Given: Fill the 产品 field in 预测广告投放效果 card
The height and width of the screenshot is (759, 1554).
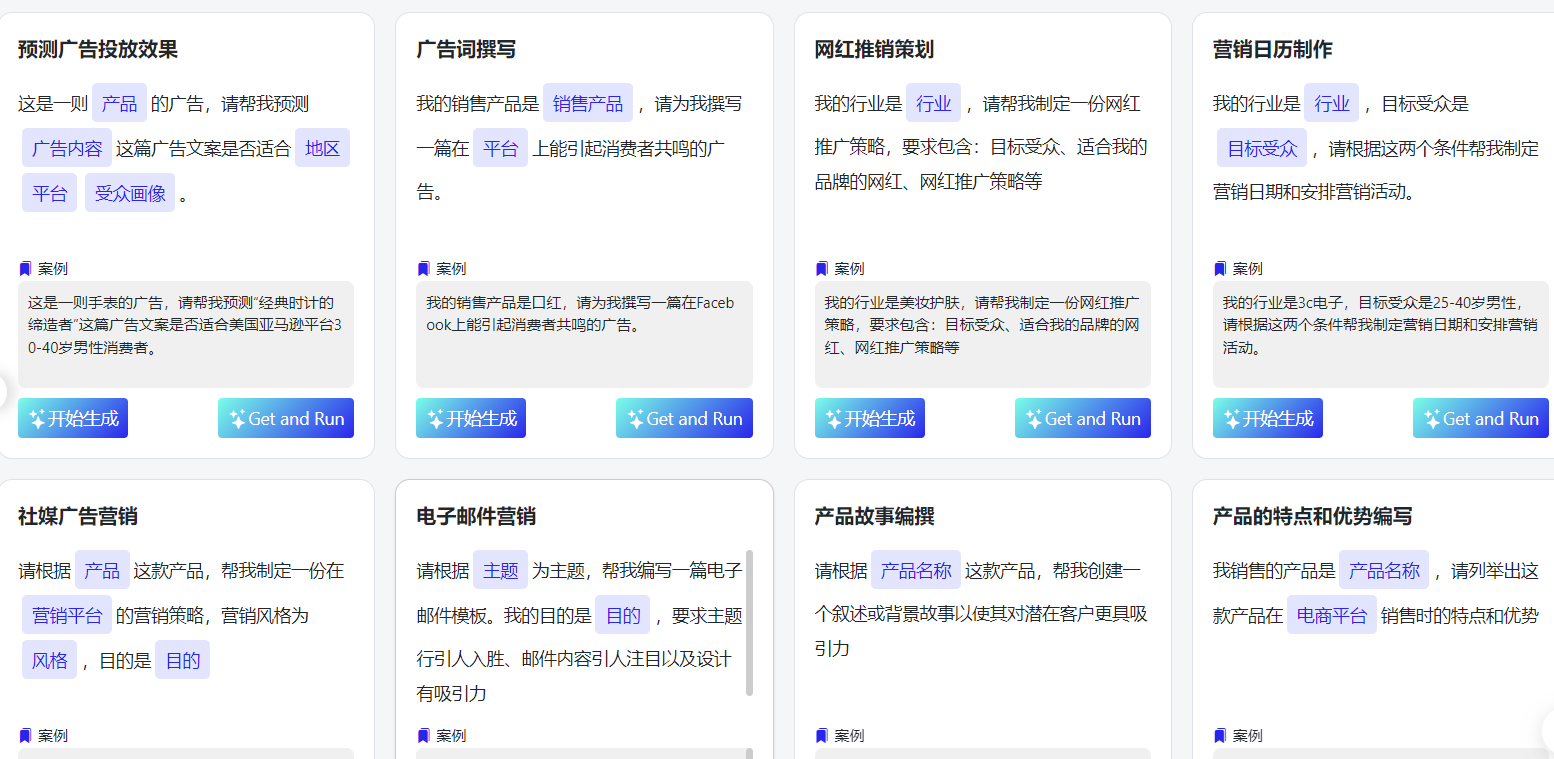Looking at the screenshot, I should 119,103.
